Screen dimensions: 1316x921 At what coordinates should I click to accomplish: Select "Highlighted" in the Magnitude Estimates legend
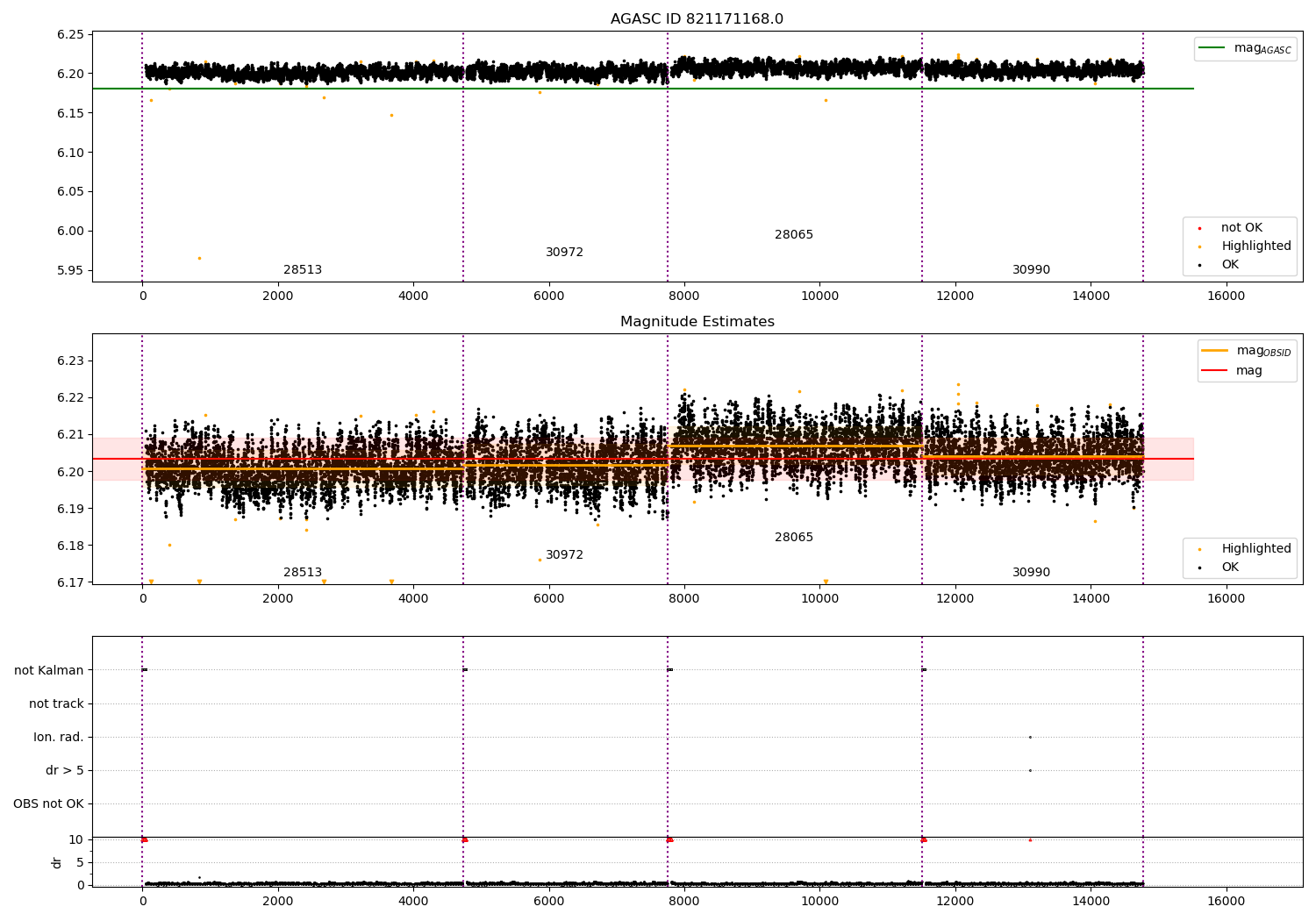pyautogui.click(x=1245, y=549)
